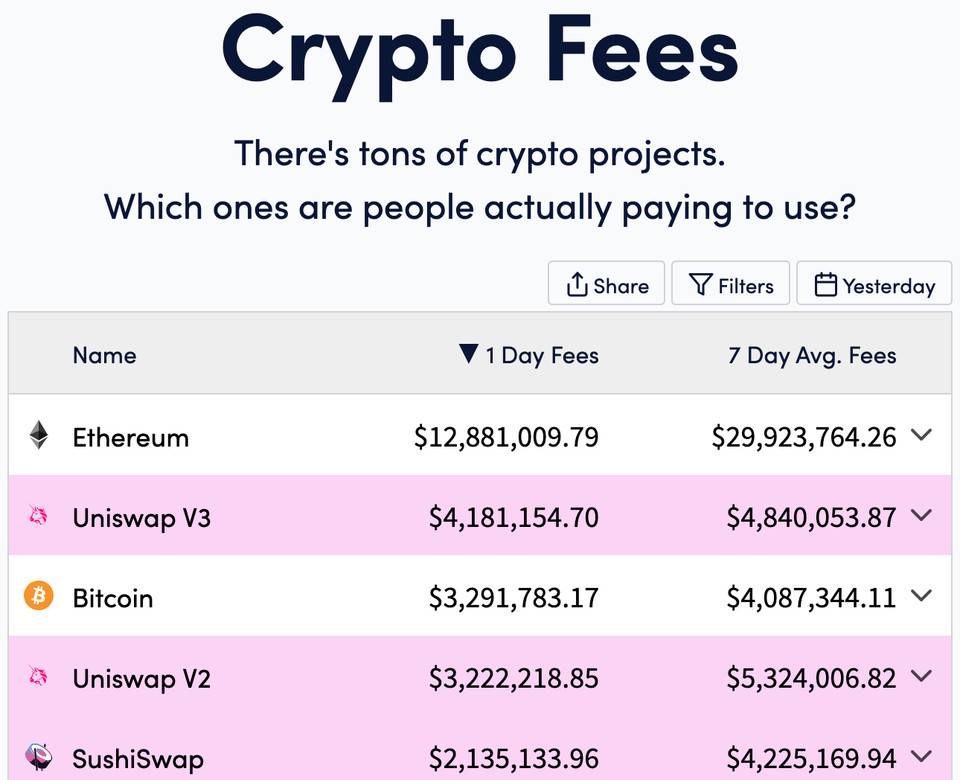This screenshot has height=780, width=960.
Task: Click the orange Bitcoin logo icon
Action: point(38,597)
